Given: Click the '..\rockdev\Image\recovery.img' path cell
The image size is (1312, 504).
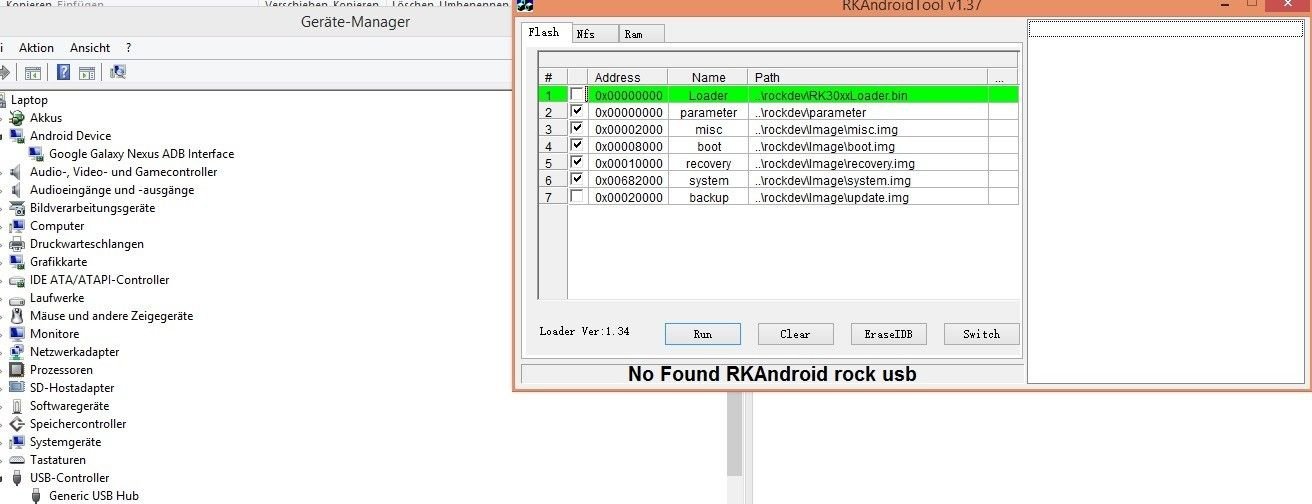Looking at the screenshot, I should [x=868, y=163].
